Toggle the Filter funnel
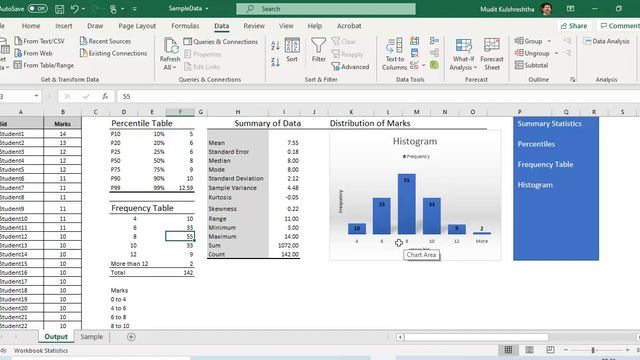The image size is (640, 360). [x=318, y=50]
